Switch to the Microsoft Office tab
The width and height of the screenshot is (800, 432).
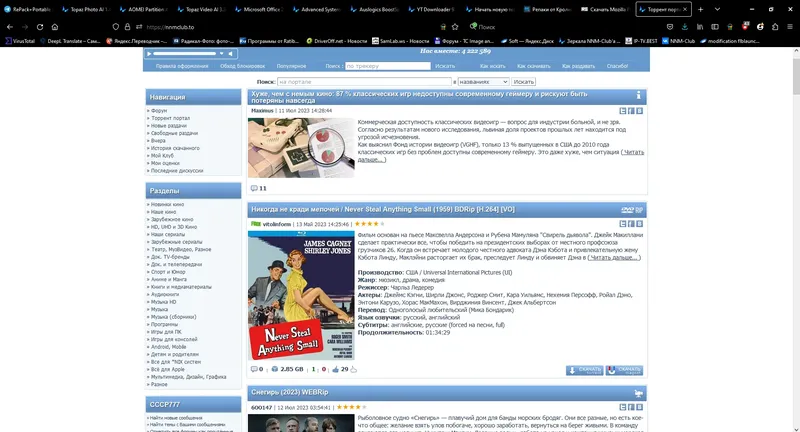[260, 9]
